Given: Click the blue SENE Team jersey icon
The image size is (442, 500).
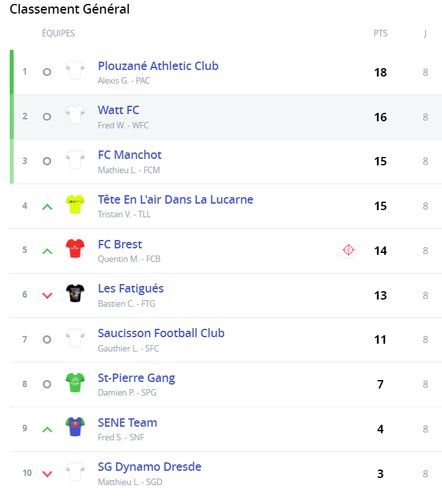Looking at the screenshot, I should (x=75, y=427).
